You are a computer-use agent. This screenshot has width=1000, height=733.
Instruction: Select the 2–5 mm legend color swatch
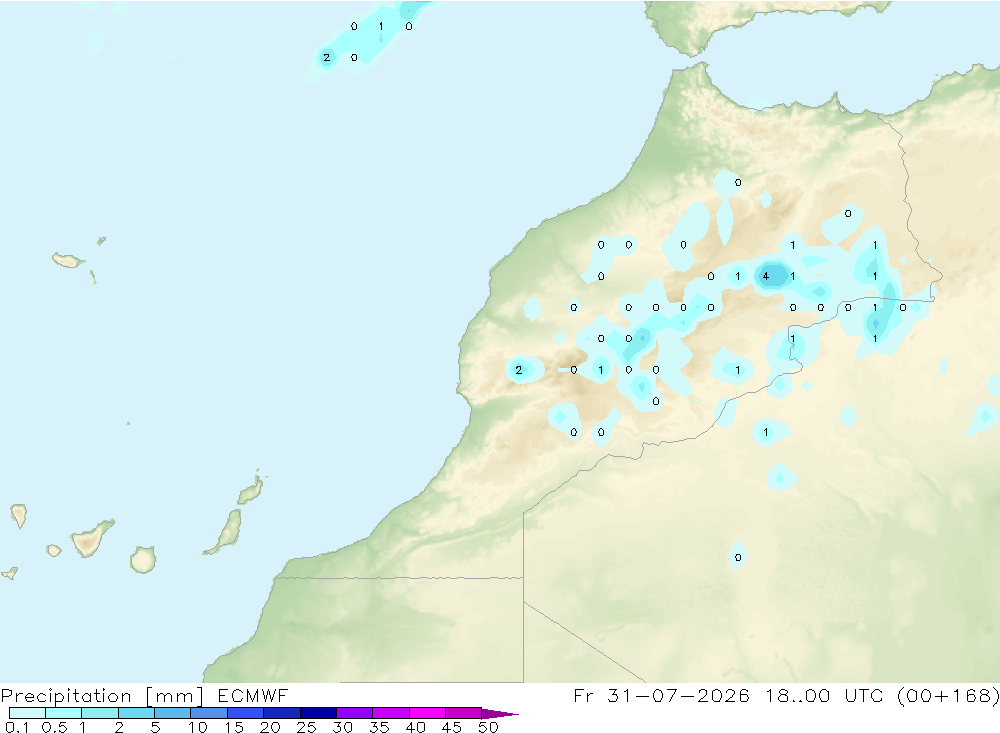pos(136,713)
